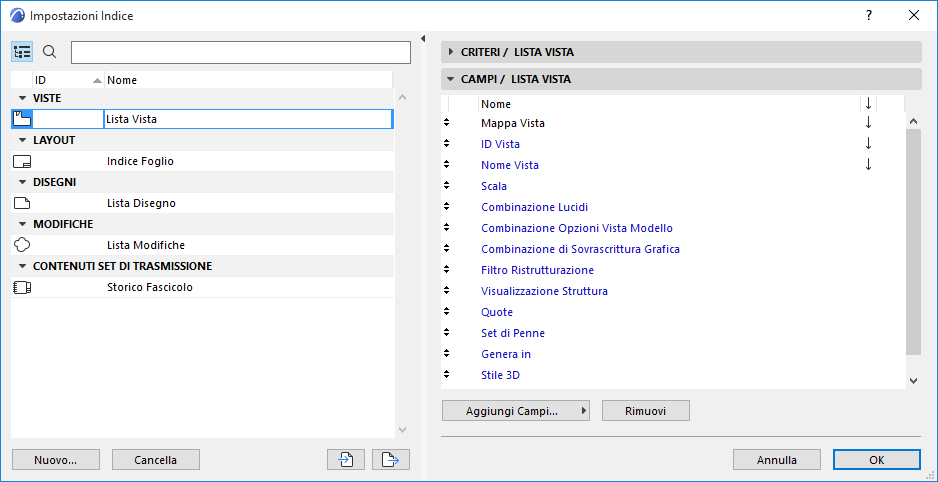Toggle sort arrow for Nome Vista
Image resolution: width=938 pixels, height=482 pixels.
tap(869, 165)
